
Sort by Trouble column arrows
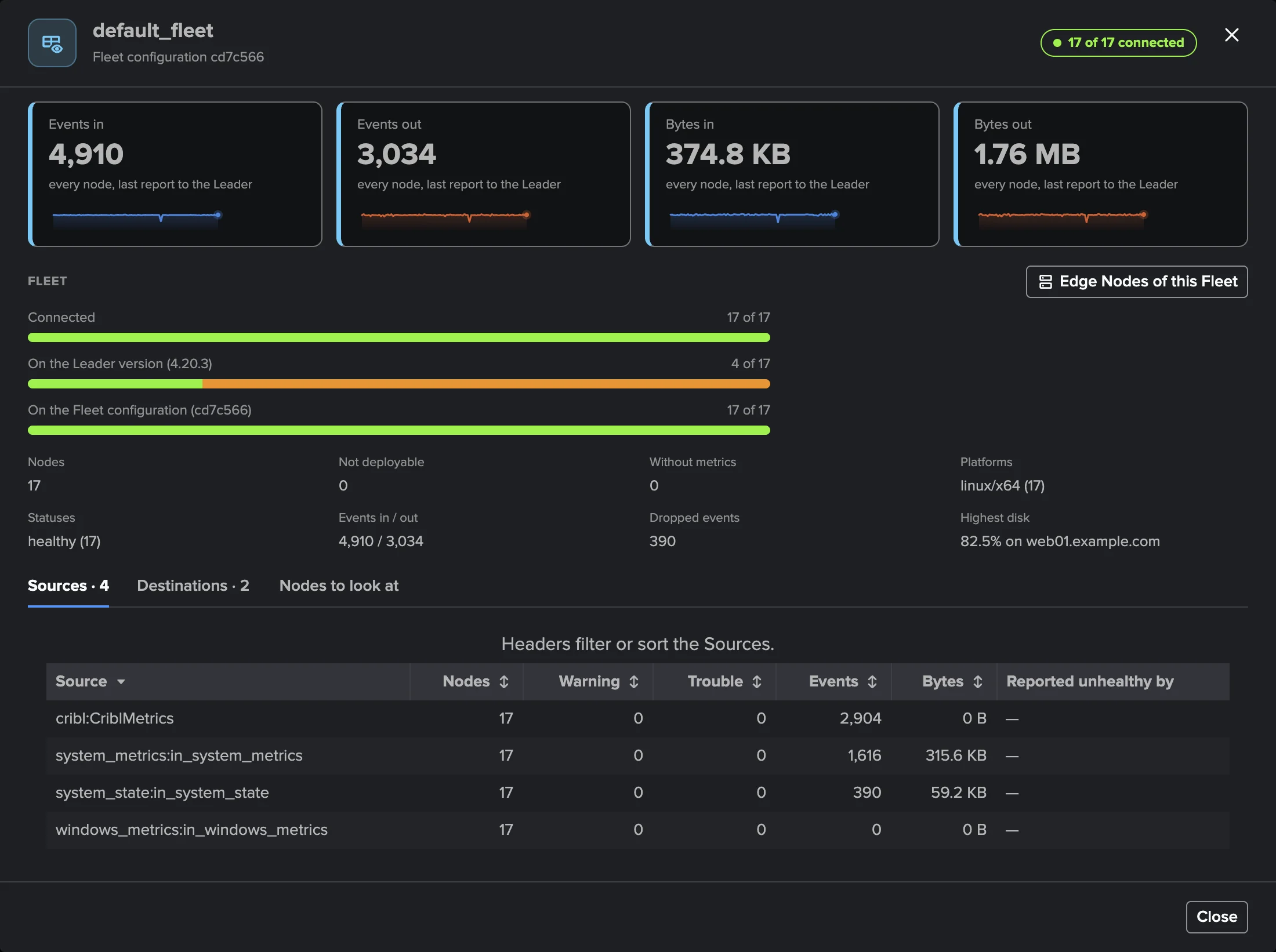coord(757,682)
